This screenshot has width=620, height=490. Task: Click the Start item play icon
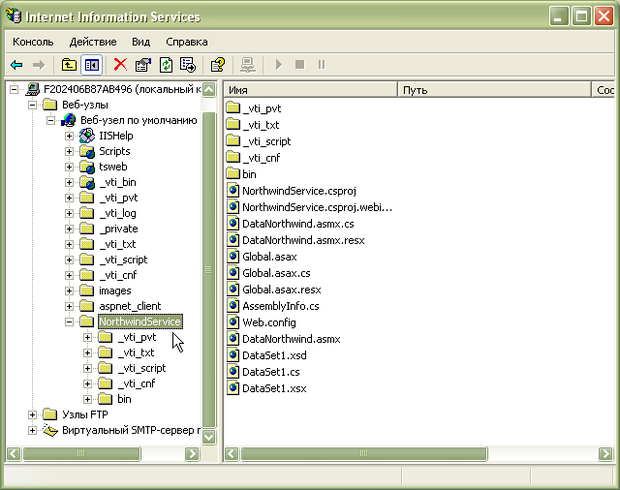coord(279,64)
